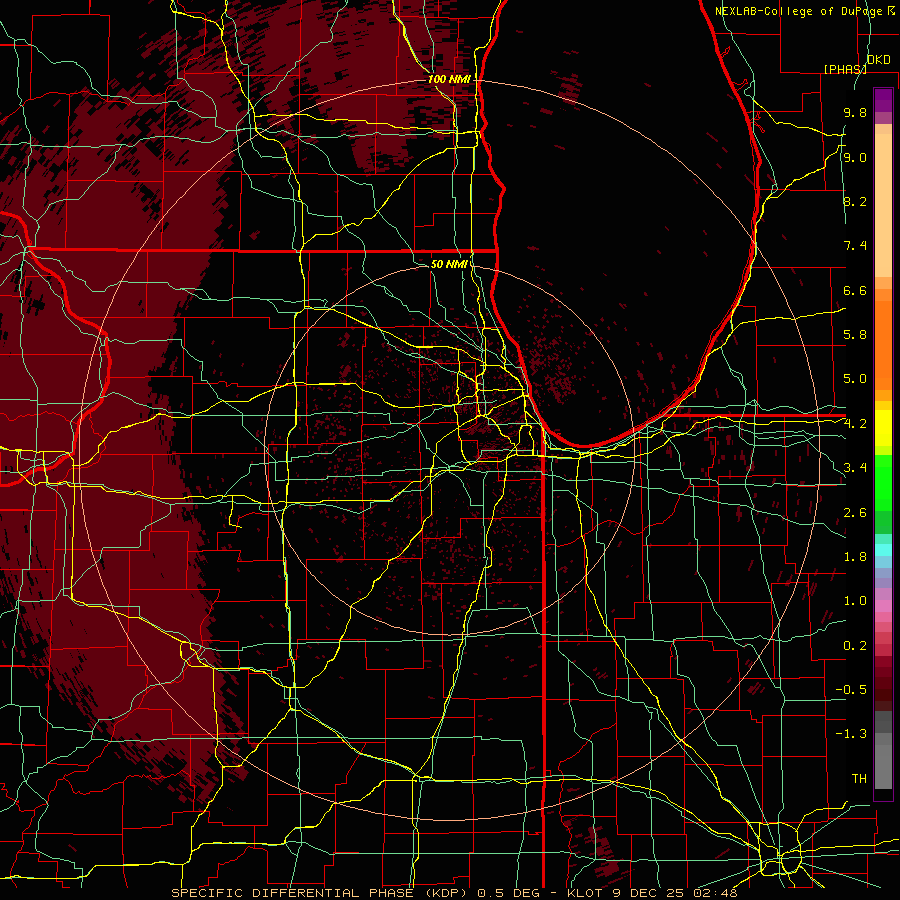Click the -0.5 value on the scale
The width and height of the screenshot is (900, 900).
pyautogui.click(x=851, y=689)
